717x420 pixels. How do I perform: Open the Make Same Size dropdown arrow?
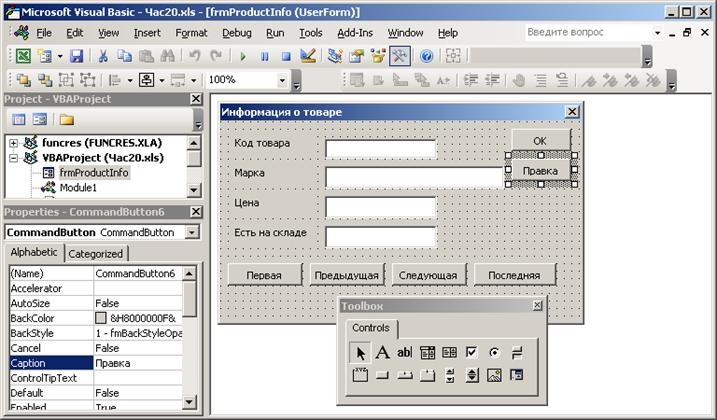194,81
